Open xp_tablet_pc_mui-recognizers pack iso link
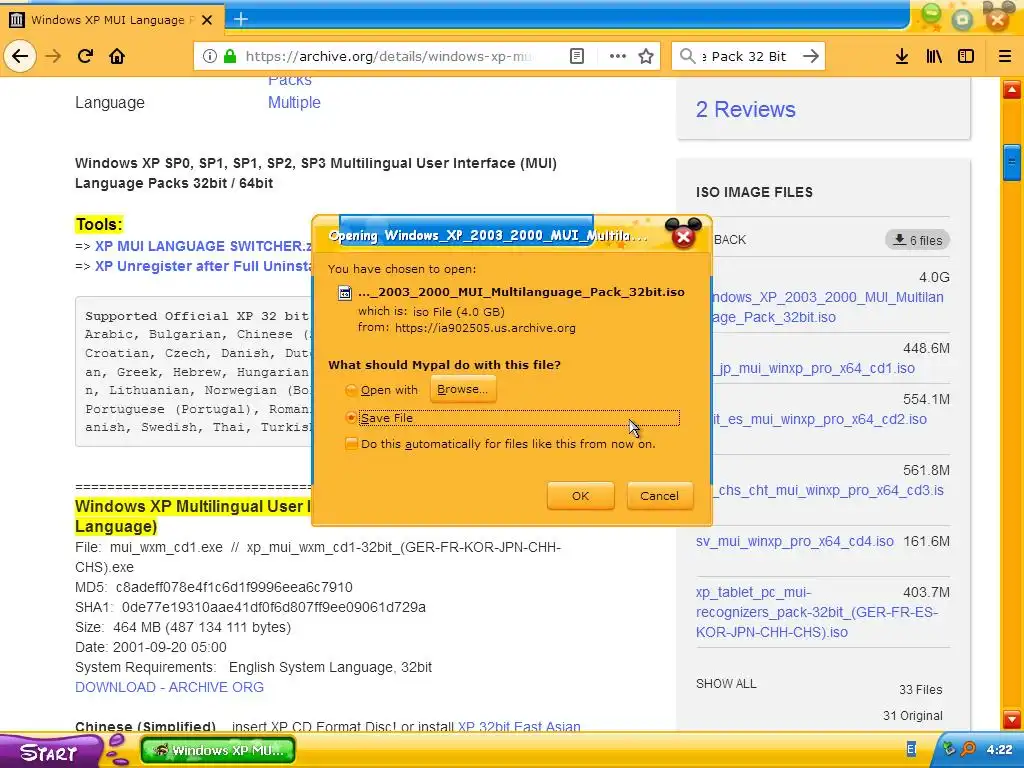The height and width of the screenshot is (768, 1024). (x=817, y=613)
